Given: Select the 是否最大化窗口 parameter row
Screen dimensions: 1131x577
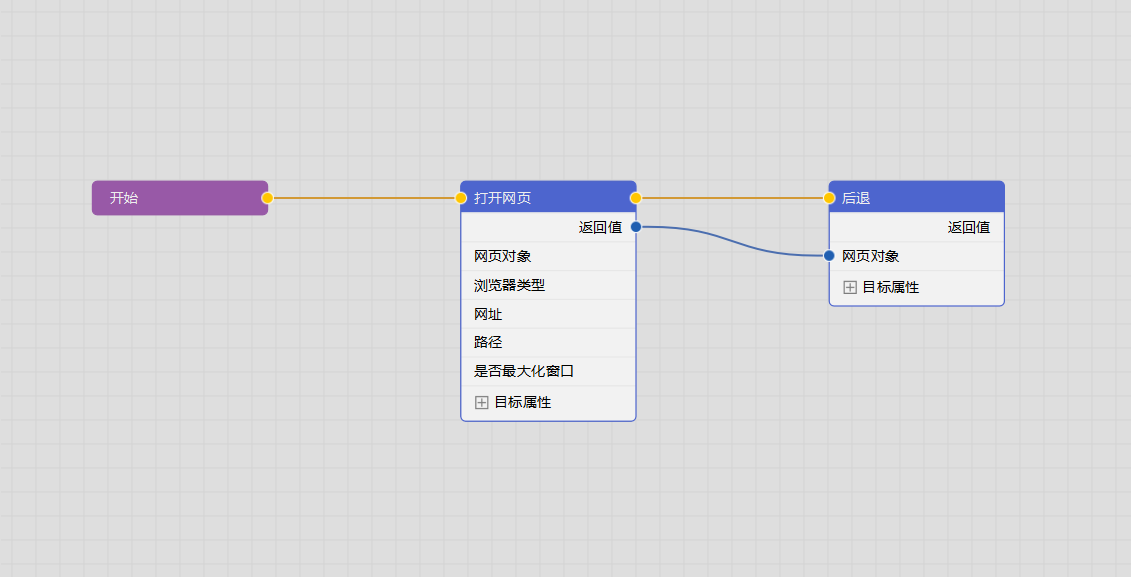Looking at the screenshot, I should (548, 371).
